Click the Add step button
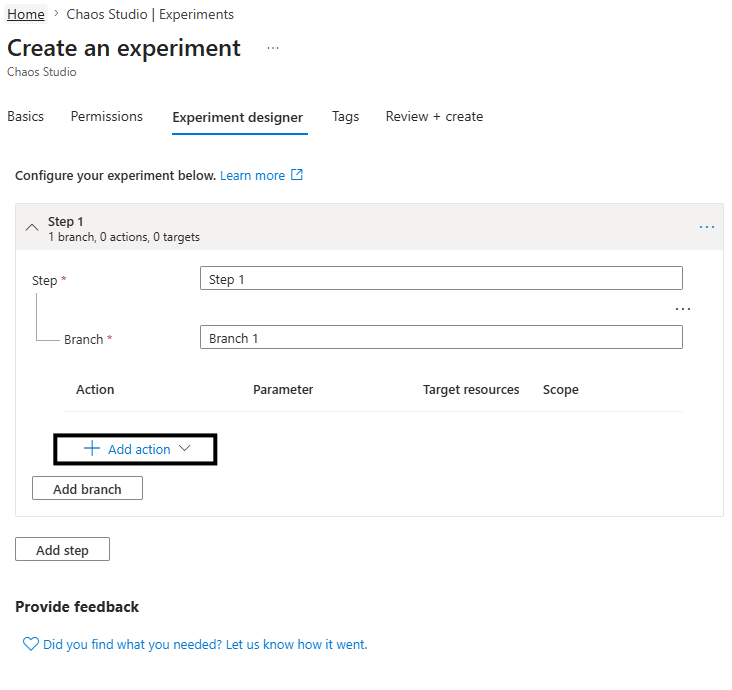The image size is (732, 690). pos(62,550)
